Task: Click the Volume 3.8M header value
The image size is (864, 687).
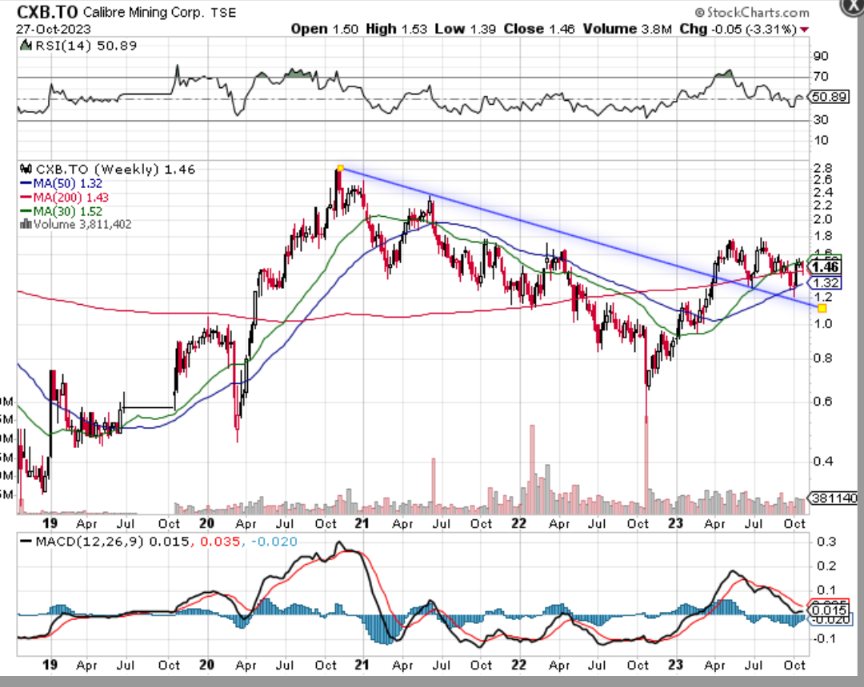Action: coord(627,29)
